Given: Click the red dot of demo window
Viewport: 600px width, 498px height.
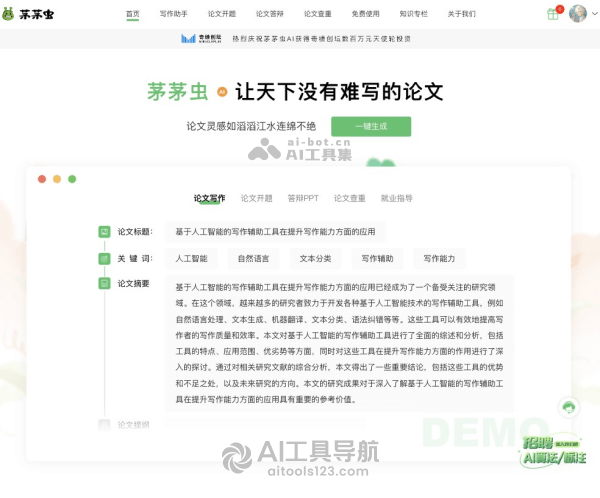Looking at the screenshot, I should pyautogui.click(x=42, y=179).
